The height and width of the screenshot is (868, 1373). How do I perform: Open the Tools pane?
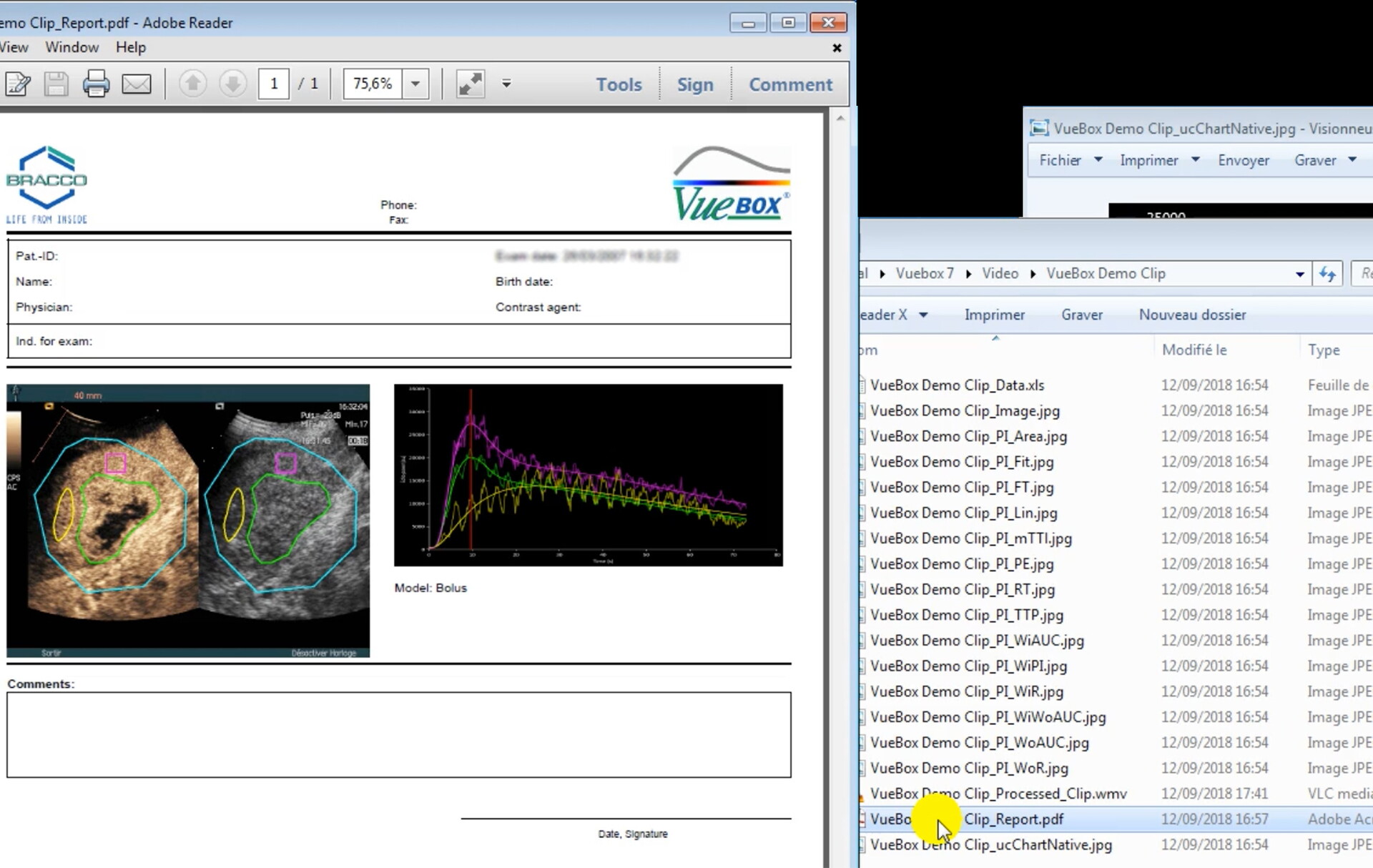(619, 84)
